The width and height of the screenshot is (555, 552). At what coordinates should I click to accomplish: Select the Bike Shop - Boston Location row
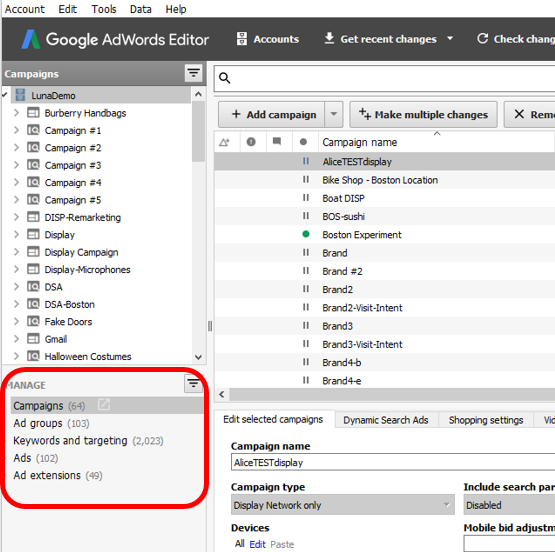pyautogui.click(x=385, y=180)
